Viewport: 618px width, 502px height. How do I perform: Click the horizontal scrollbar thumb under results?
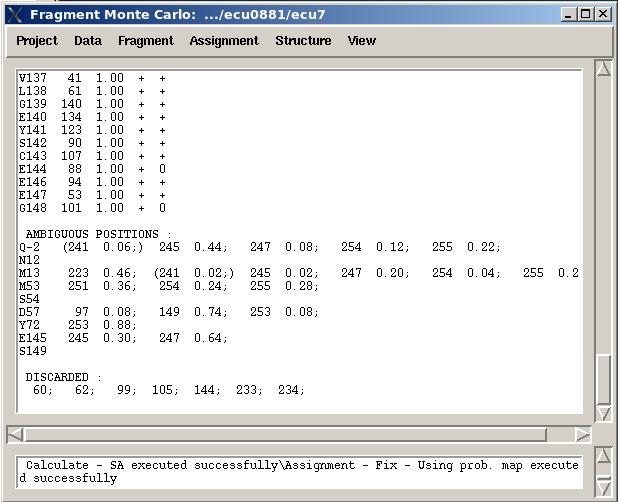point(285,434)
